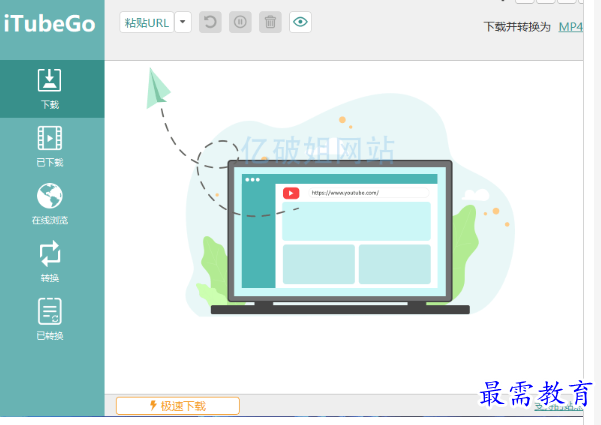601x425 pixels.
Task: Toggle the eye private mode icon
Action: 300,22
